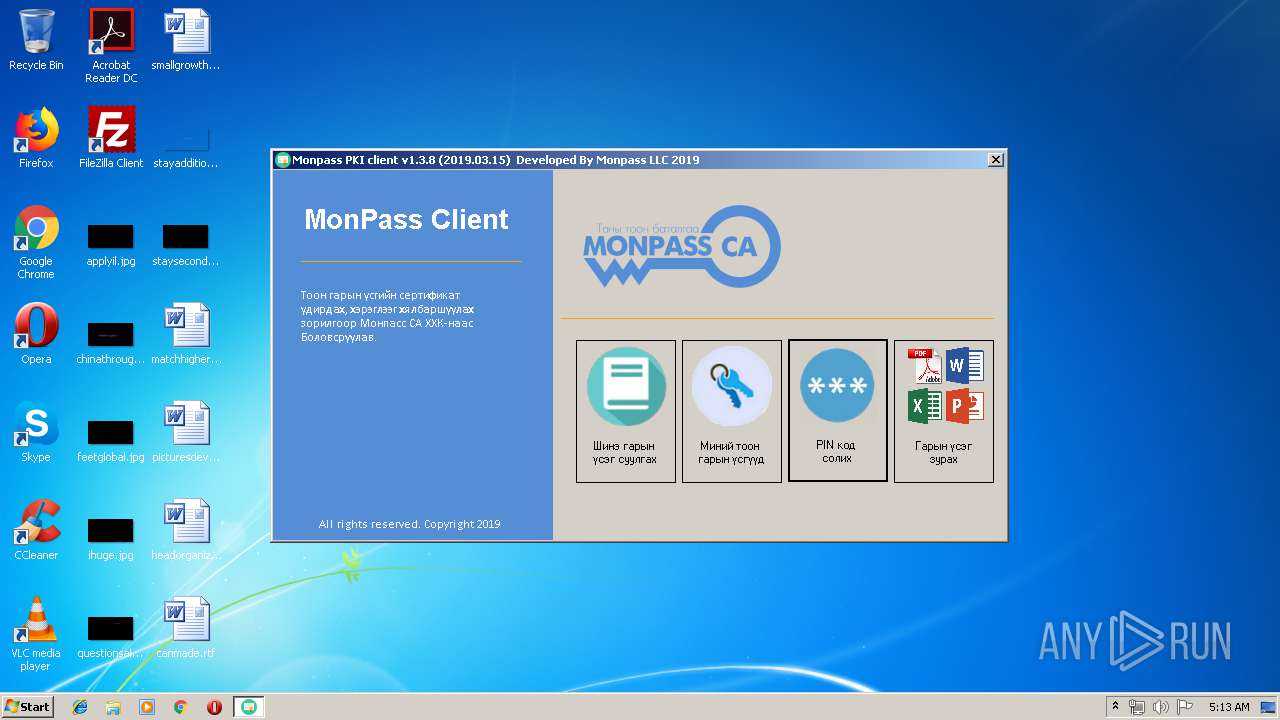Image resolution: width=1280 pixels, height=720 pixels.
Task: Open the CCleaner desktop shortcut
Action: [x=36, y=530]
